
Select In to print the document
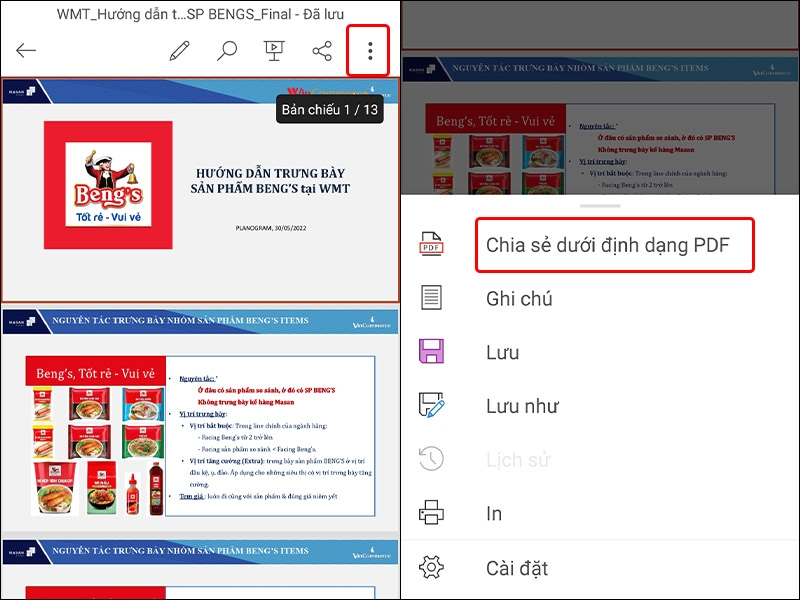click(x=493, y=513)
